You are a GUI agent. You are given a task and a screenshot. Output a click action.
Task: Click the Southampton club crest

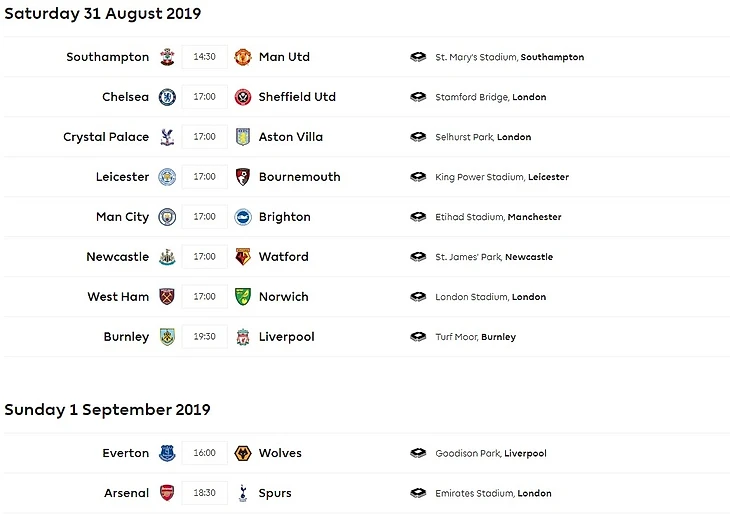(167, 57)
